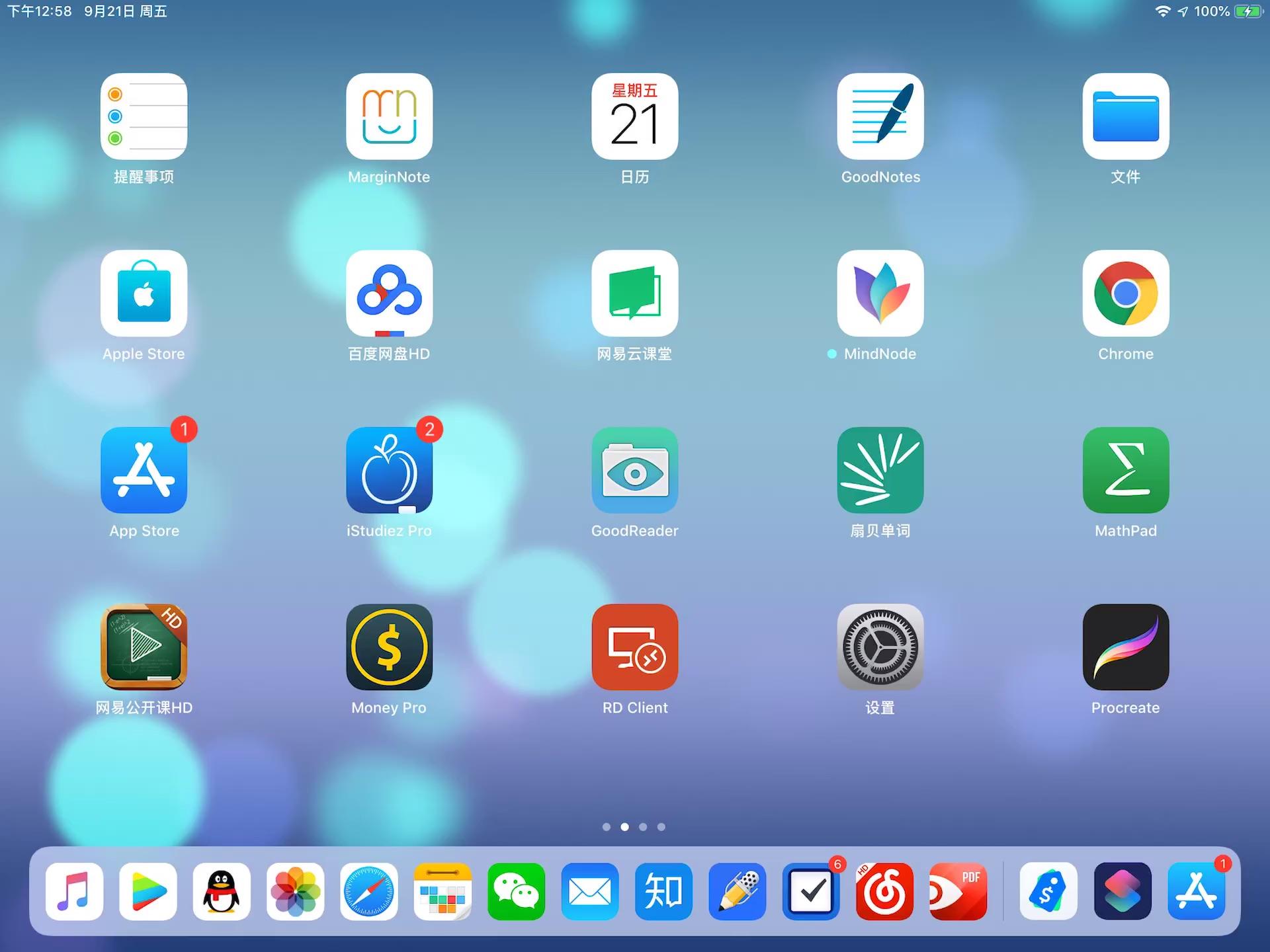Open the 提醒事项 reminders app

point(144,117)
